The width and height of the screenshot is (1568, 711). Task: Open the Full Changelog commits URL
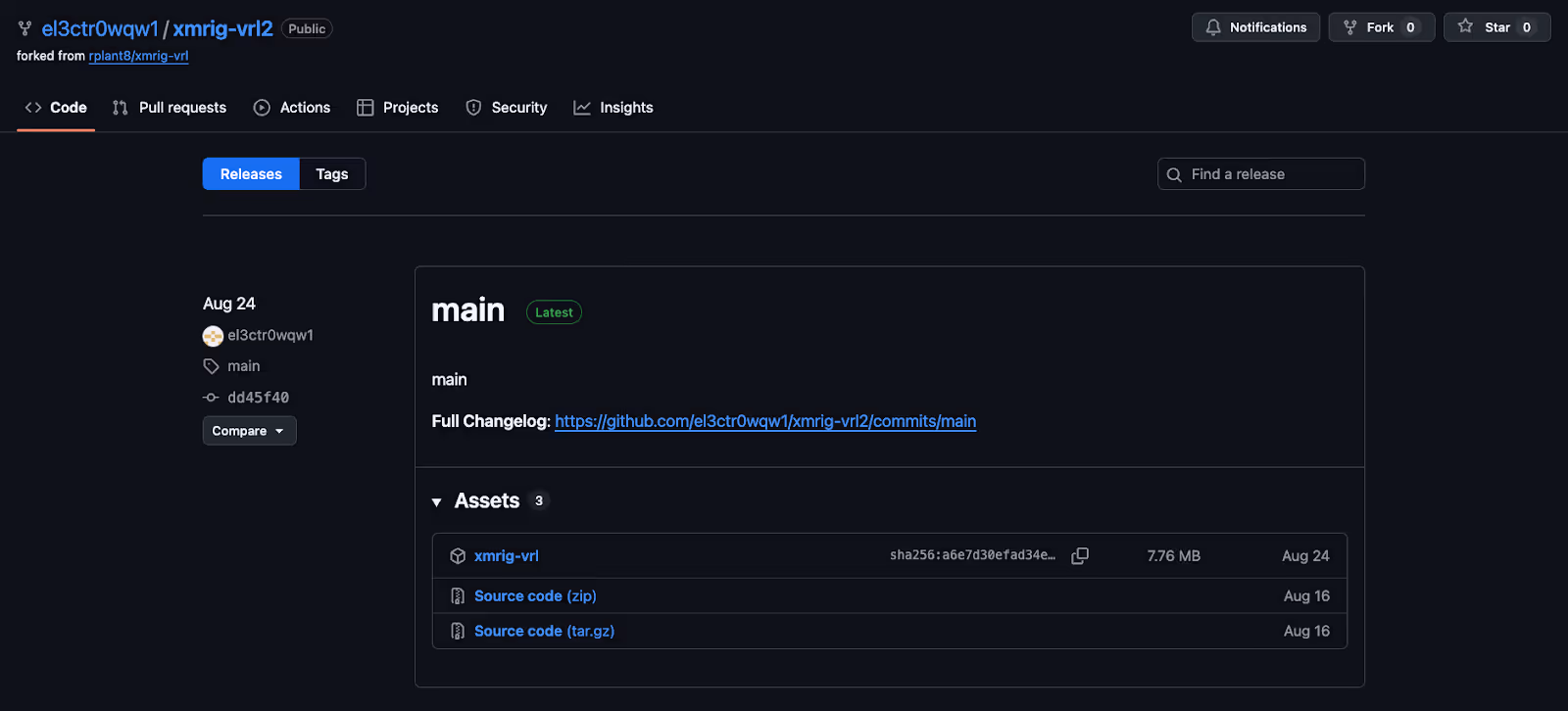pos(765,421)
